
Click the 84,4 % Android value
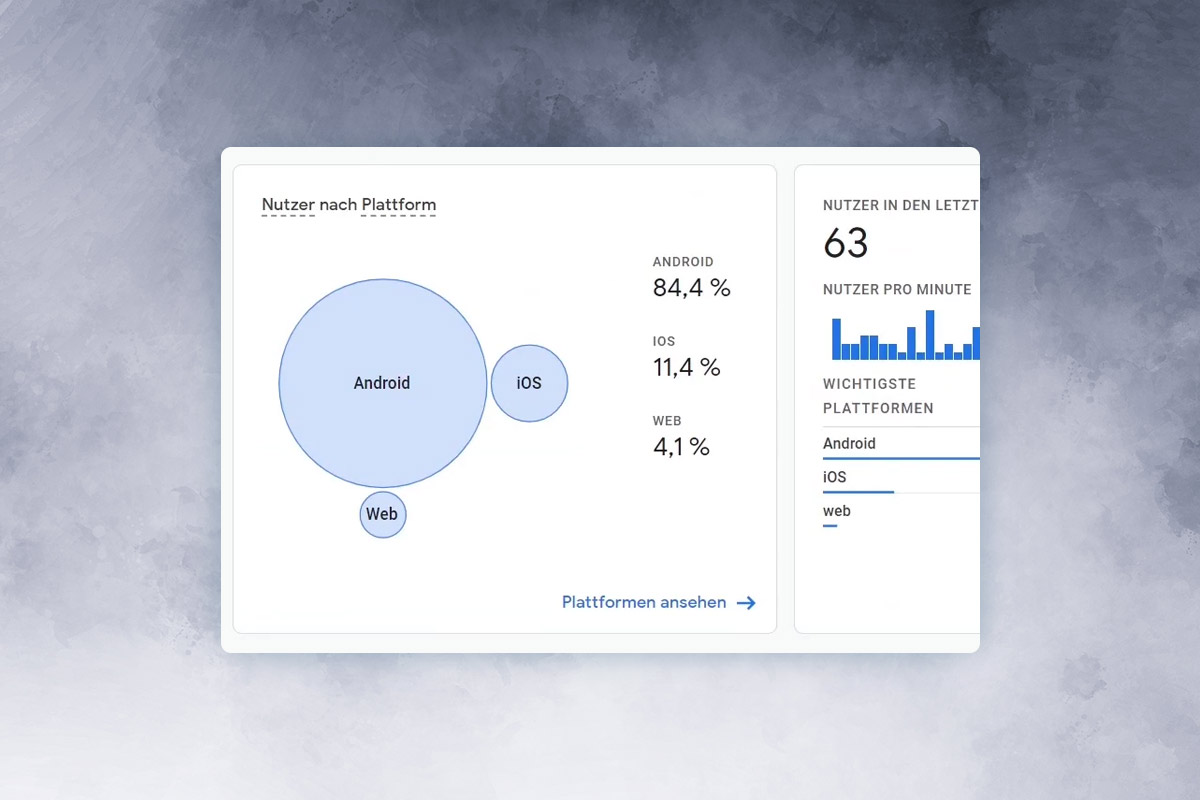(692, 288)
